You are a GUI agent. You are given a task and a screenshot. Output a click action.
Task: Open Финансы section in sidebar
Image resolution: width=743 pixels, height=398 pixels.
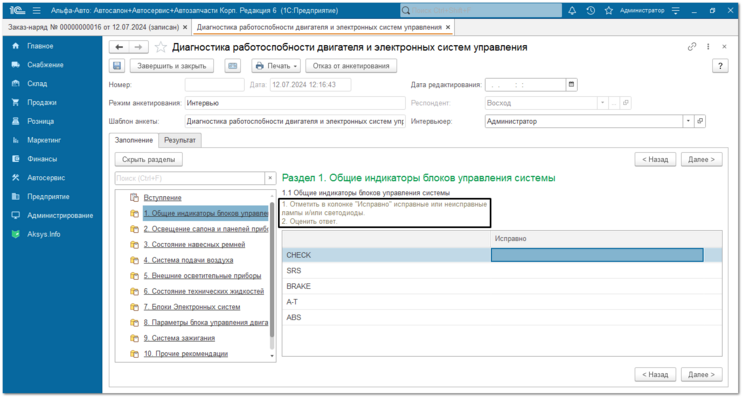tap(42, 159)
